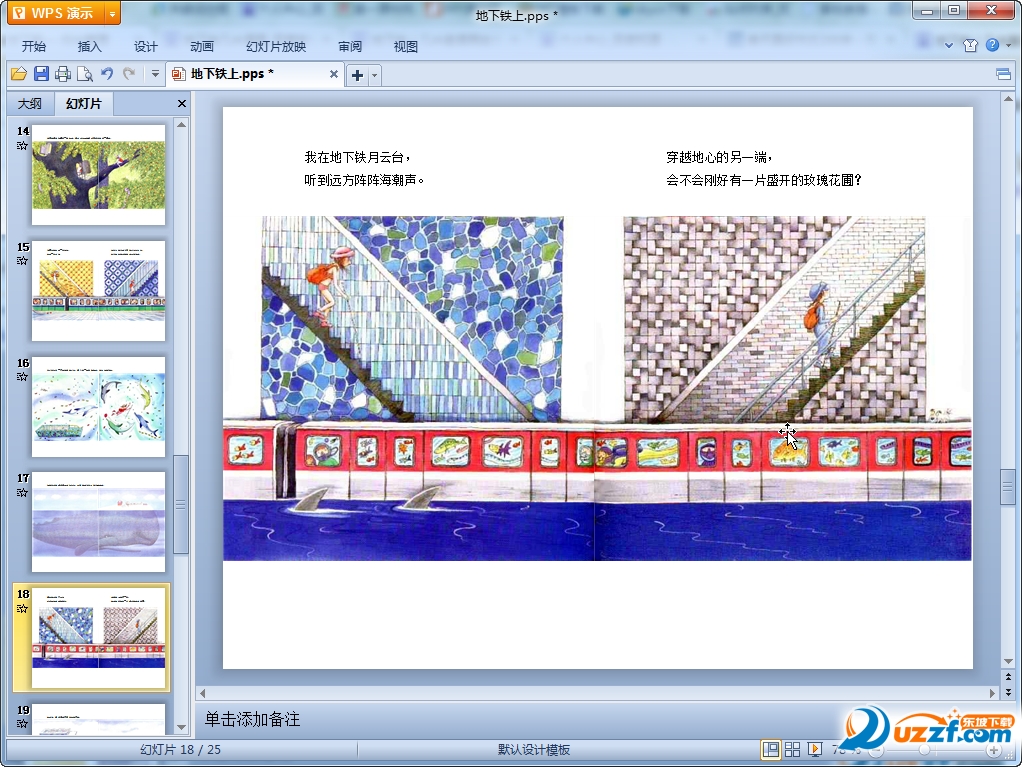Click the main editor vertical scrollbar handle
The height and width of the screenshot is (767, 1022).
[x=1008, y=487]
